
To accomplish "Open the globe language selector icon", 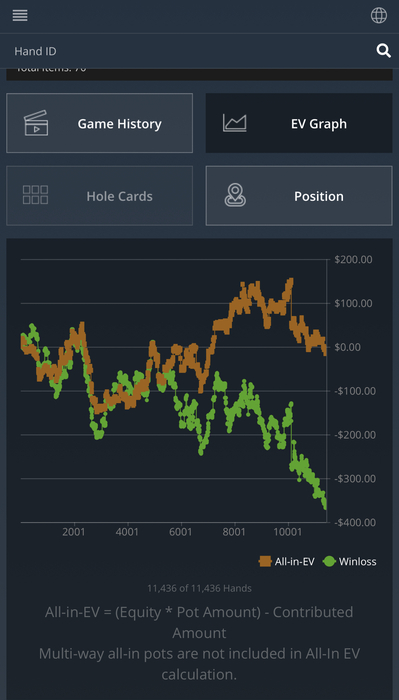I will coord(378,16).
